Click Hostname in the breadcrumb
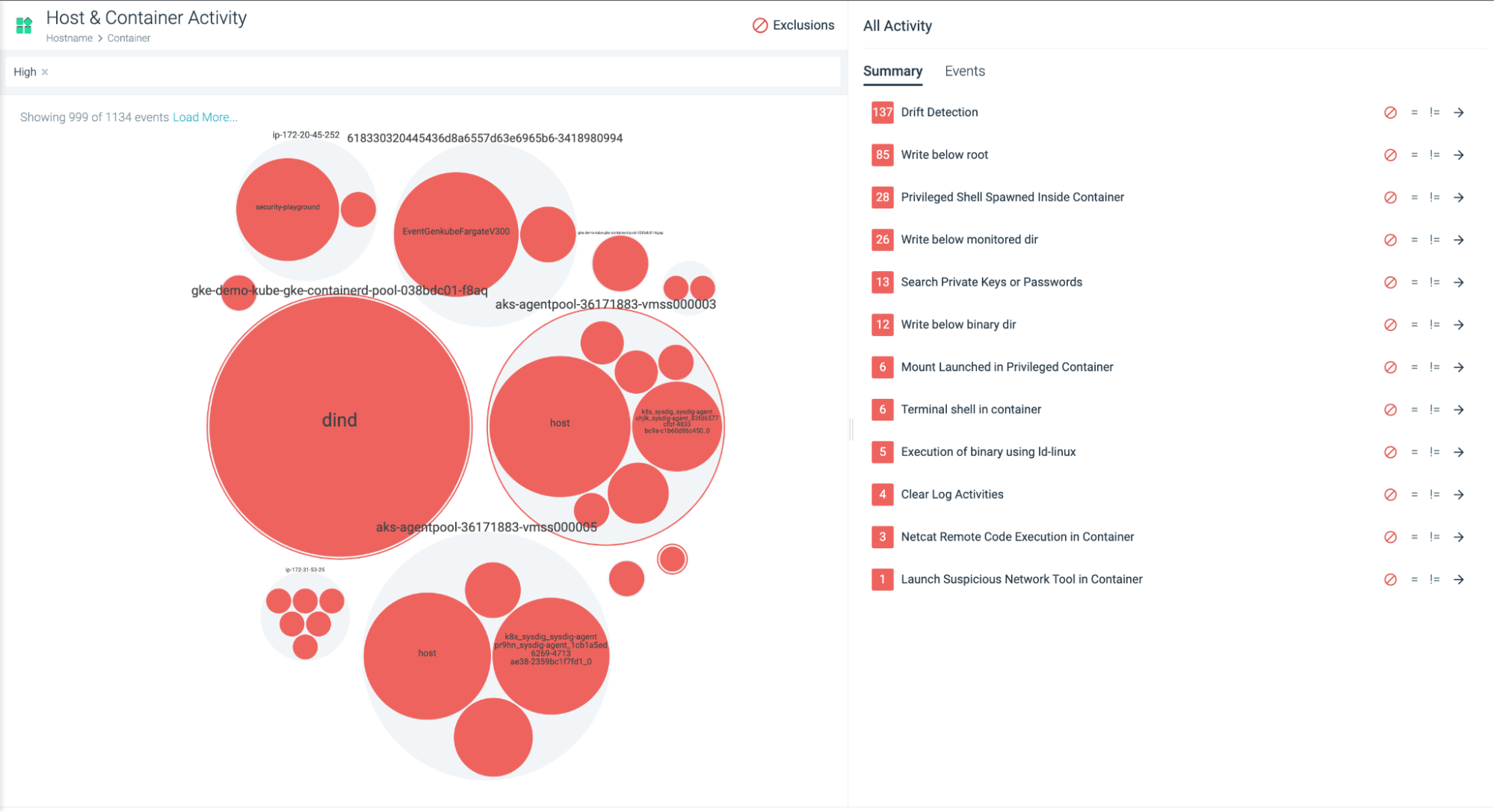 point(70,38)
